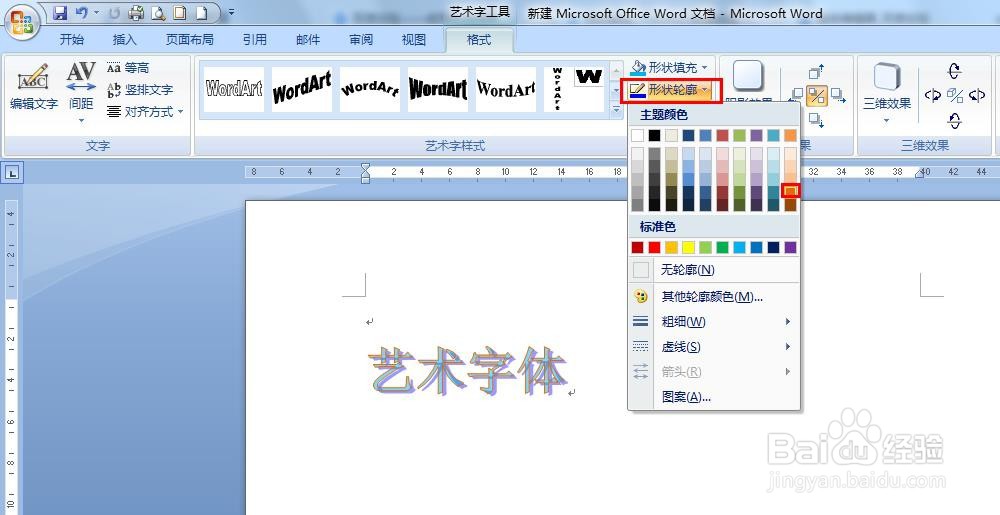
Task: Expand the 粗细 weight submenu
Action: coord(714,321)
